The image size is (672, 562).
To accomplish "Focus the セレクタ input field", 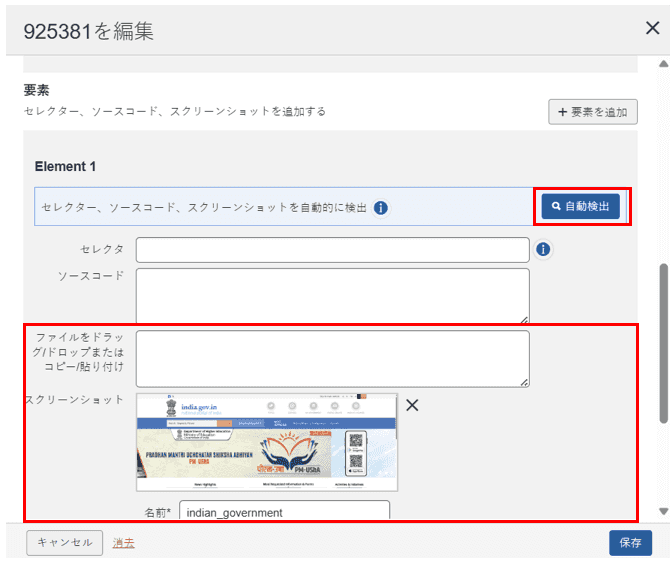I will tap(332, 249).
